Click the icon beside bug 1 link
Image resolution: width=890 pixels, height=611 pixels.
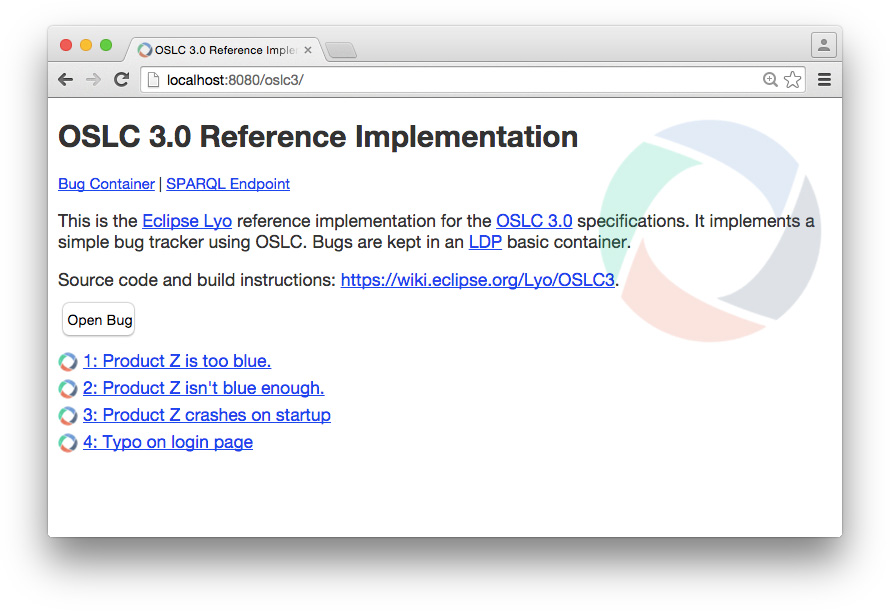click(x=68, y=362)
